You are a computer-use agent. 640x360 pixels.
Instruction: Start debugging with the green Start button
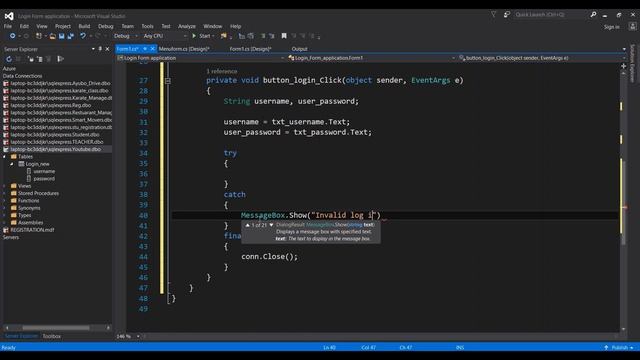coord(203,36)
